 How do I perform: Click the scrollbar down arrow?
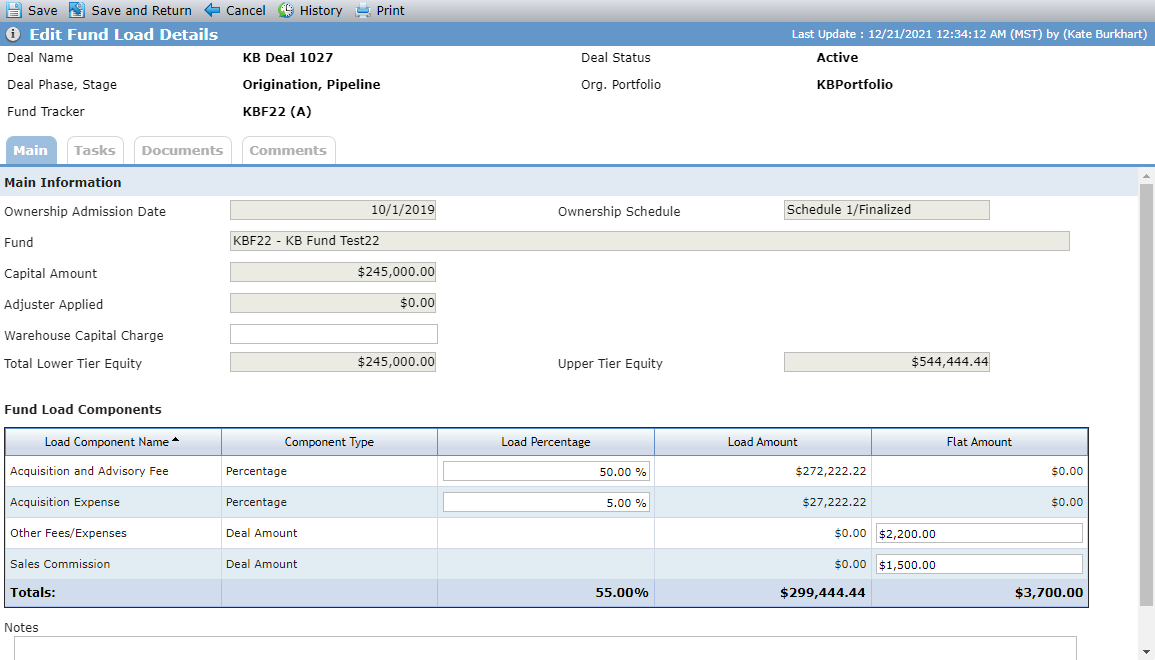[1146, 653]
